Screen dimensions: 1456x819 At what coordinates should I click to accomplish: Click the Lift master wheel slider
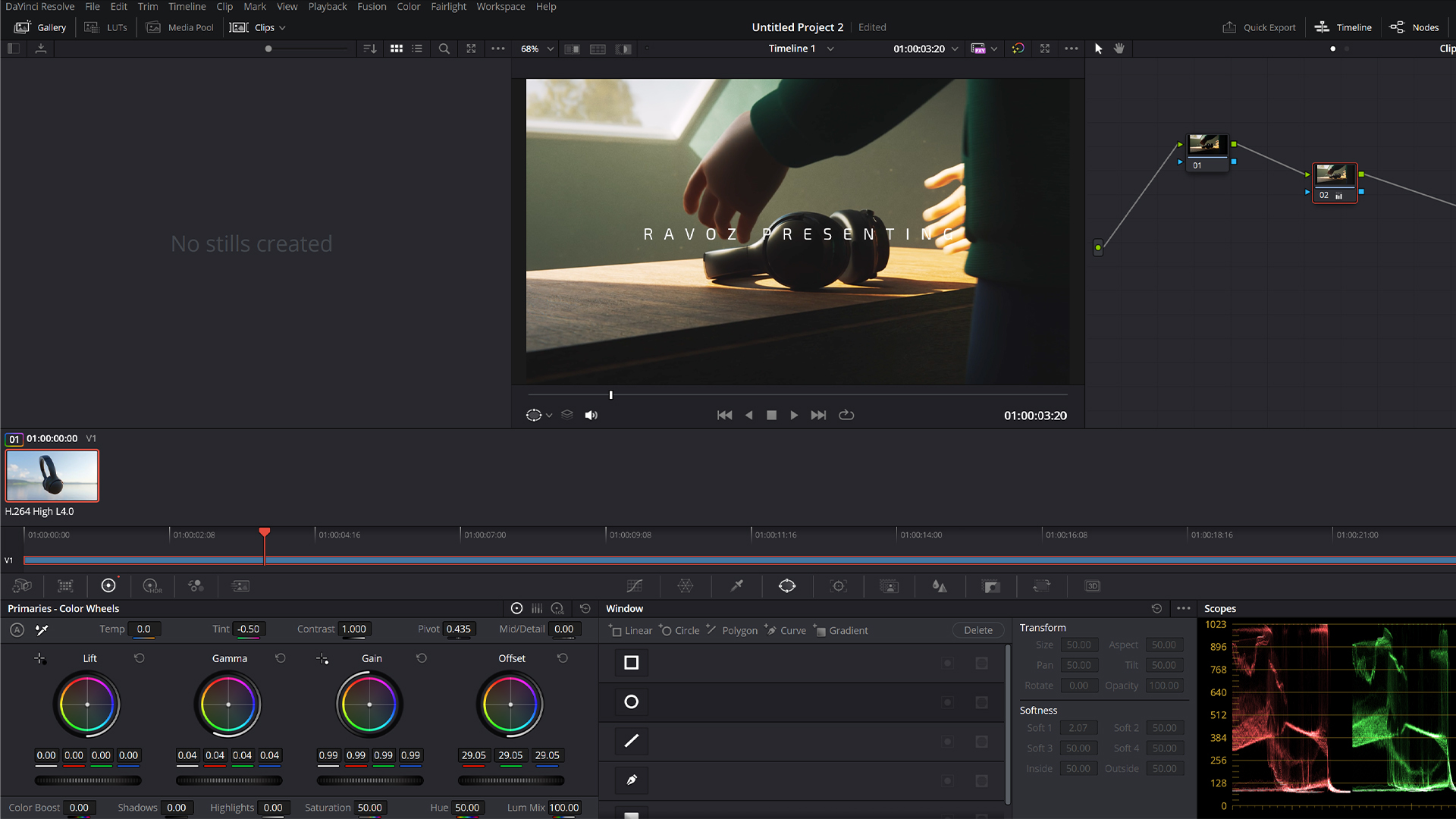[88, 780]
